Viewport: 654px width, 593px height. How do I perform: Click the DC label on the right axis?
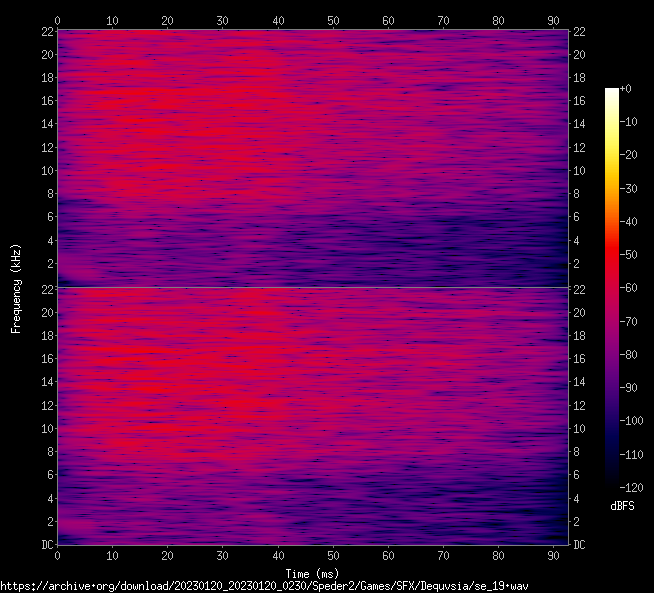[579, 544]
